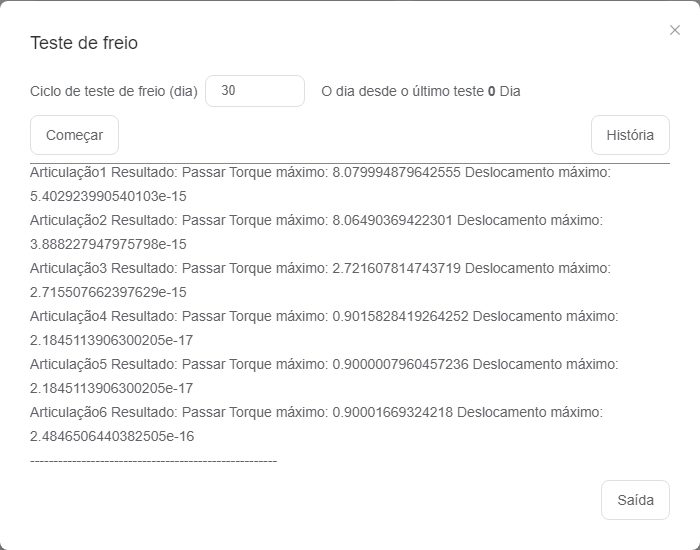Select the Articulação2 result line
The width and height of the screenshot is (700, 550).
[317, 220]
